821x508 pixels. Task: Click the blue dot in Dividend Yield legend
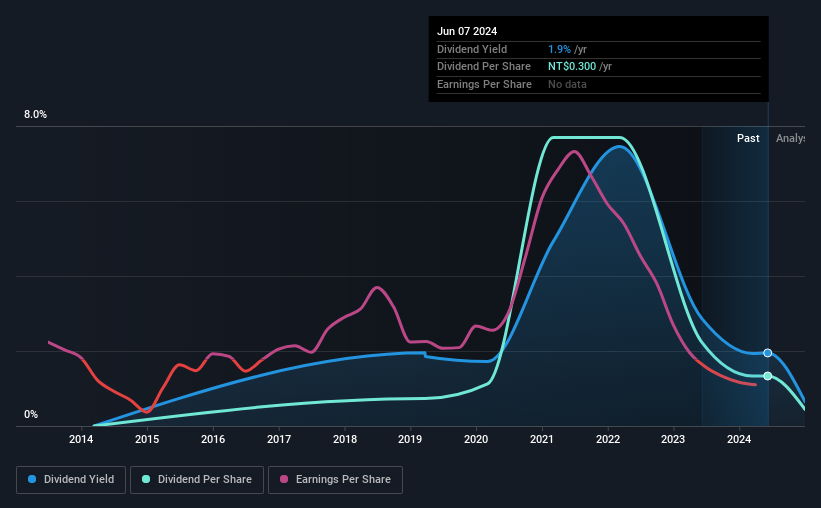click(32, 479)
